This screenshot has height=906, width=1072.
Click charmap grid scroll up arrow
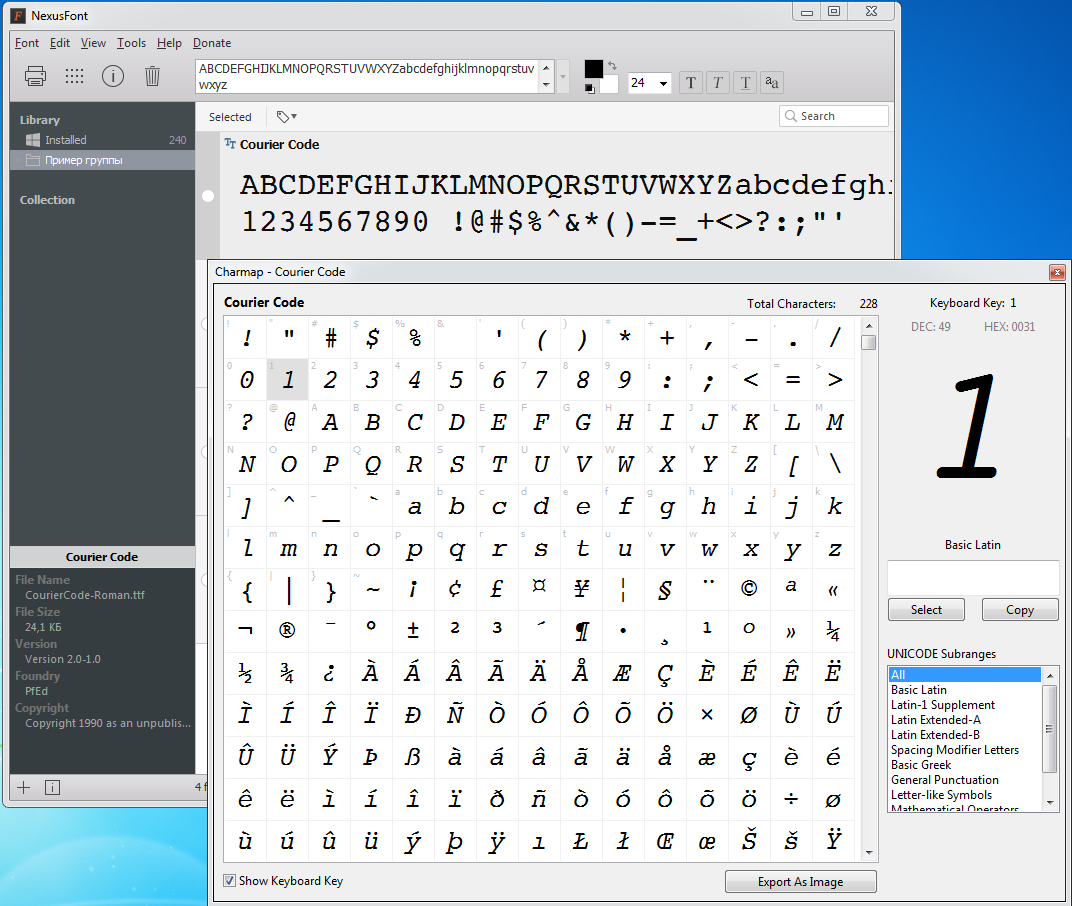(869, 325)
